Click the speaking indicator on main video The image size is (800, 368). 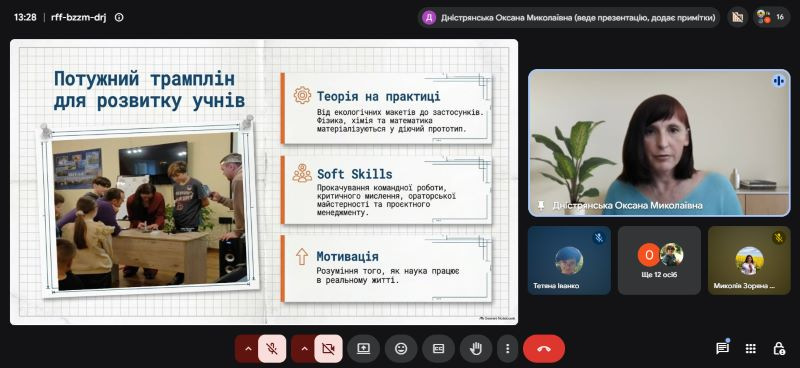778,81
